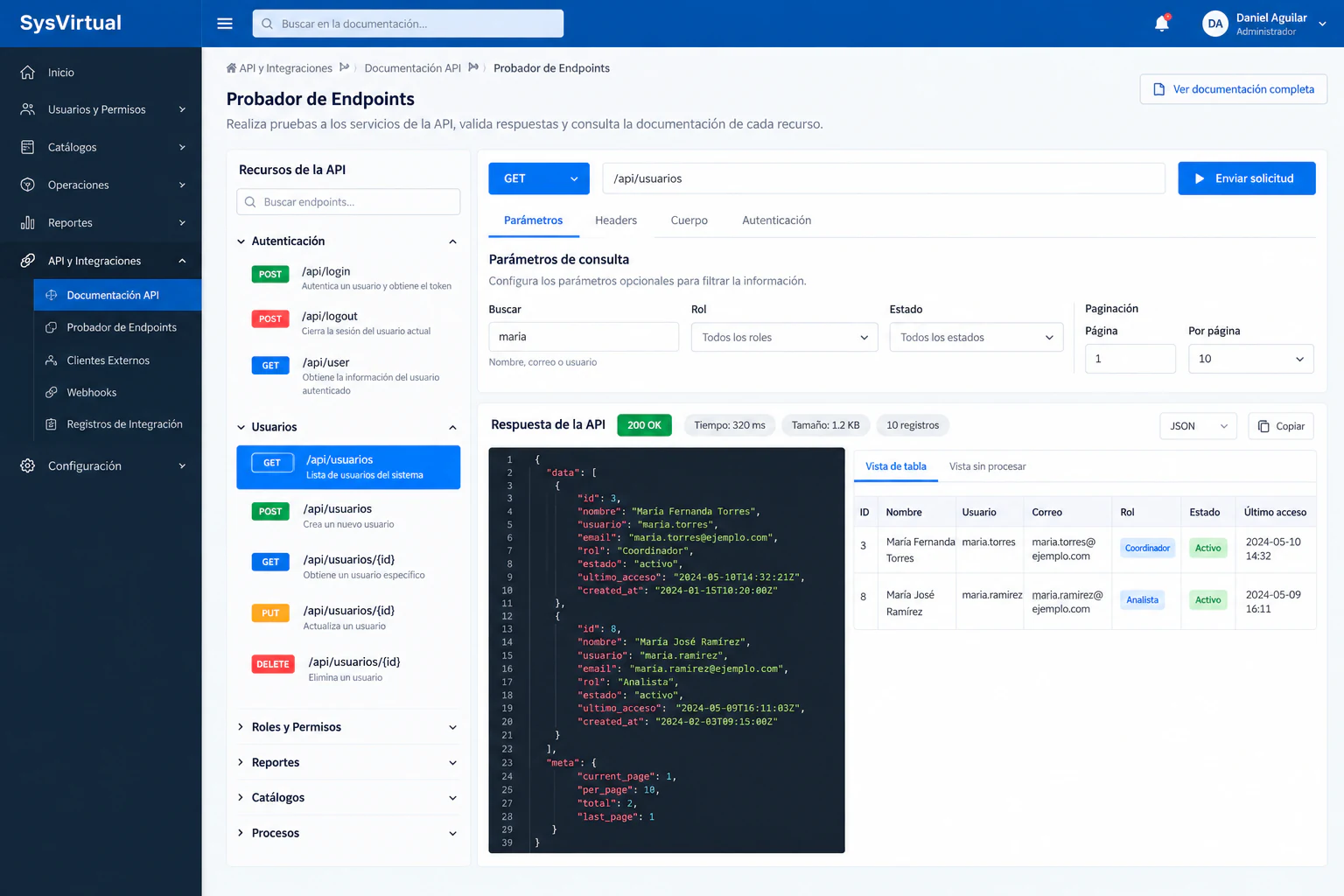Click the Operaciones sidebar icon
The width and height of the screenshot is (1344, 896).
pos(28,185)
